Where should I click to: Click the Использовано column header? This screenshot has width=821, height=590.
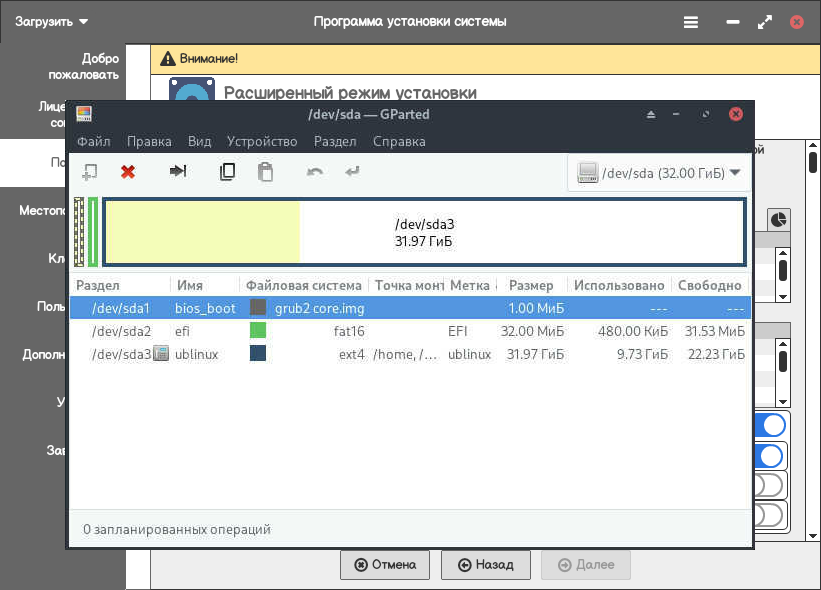pos(619,285)
